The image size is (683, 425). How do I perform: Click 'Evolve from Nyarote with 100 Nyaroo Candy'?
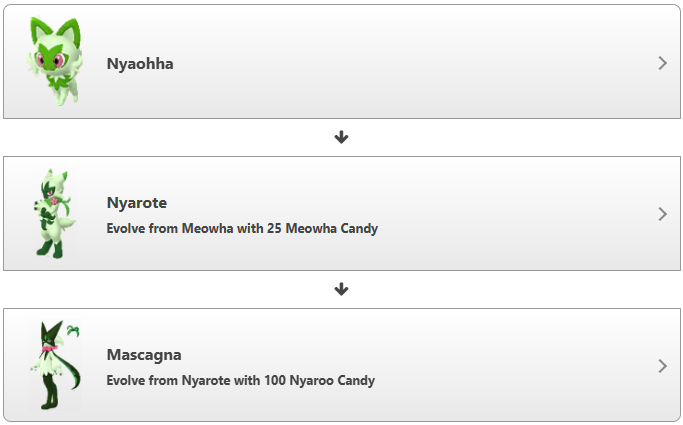[240, 381]
